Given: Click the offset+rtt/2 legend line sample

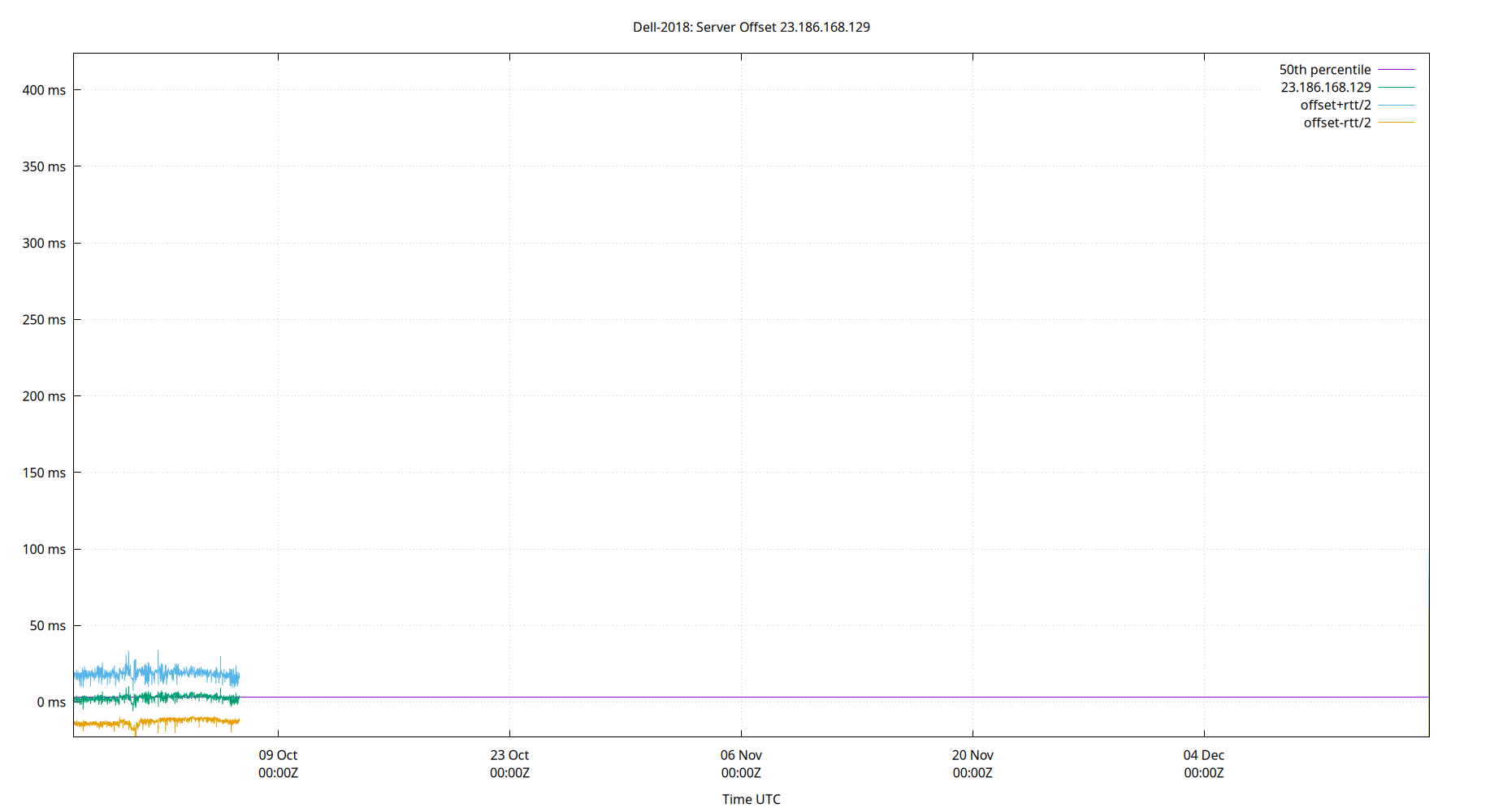Looking at the screenshot, I should click(x=1396, y=106).
